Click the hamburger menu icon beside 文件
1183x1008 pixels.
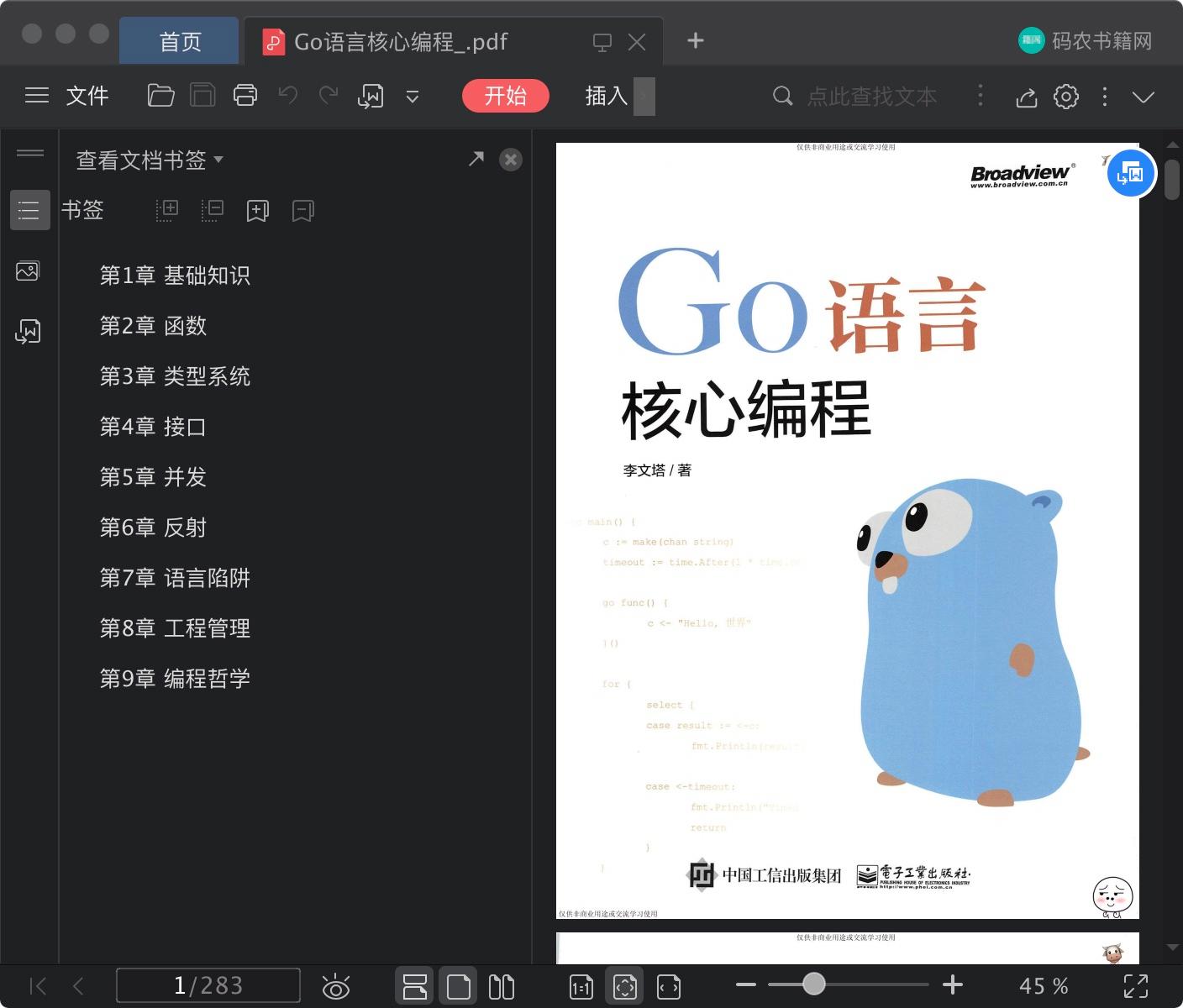[37, 96]
